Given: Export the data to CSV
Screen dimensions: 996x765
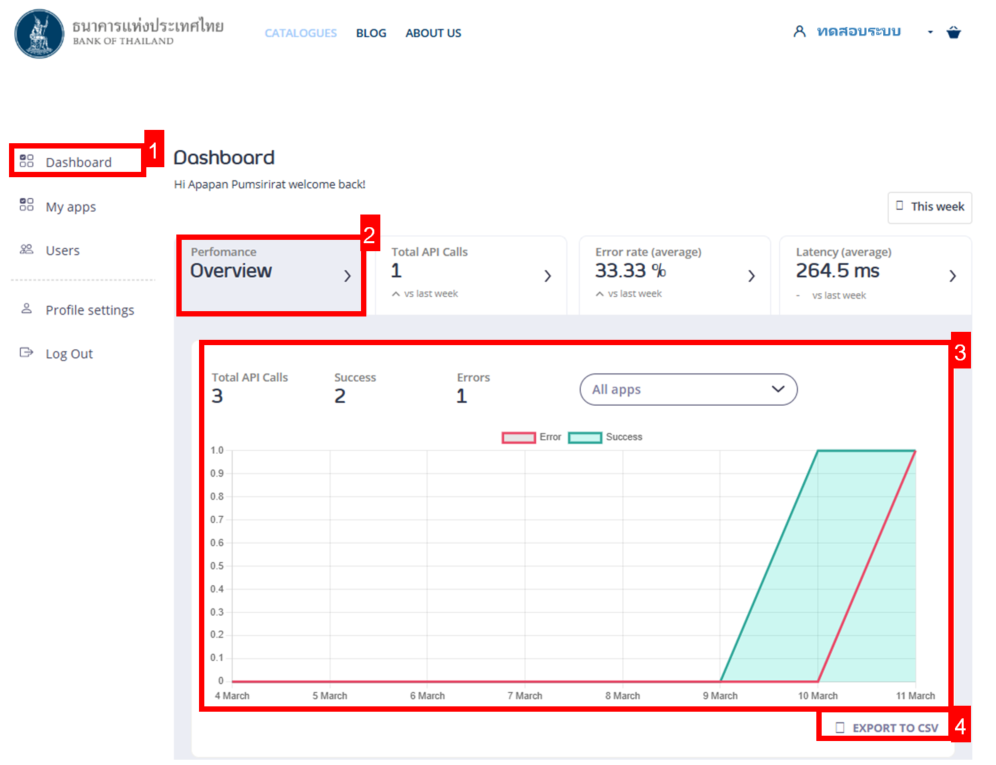Looking at the screenshot, I should (886, 728).
